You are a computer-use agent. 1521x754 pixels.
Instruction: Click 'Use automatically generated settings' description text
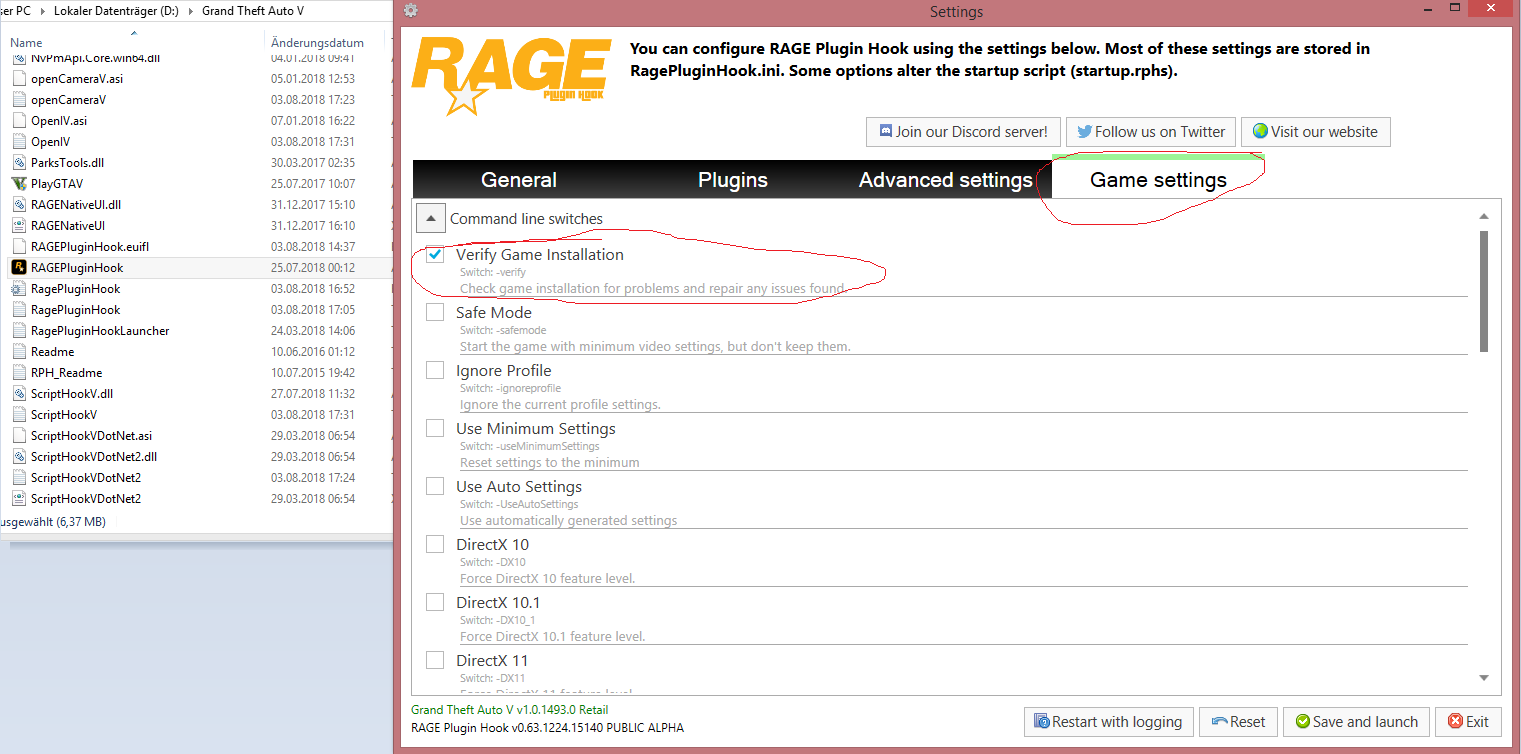pyautogui.click(x=569, y=521)
